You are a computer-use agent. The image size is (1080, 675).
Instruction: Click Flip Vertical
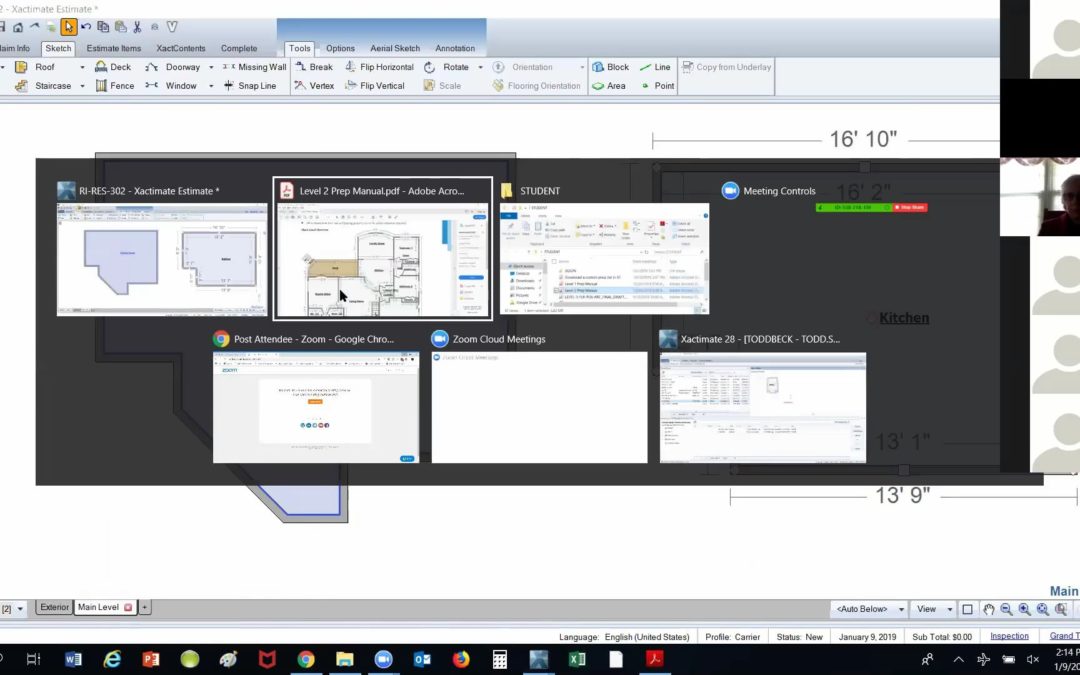click(x=375, y=85)
